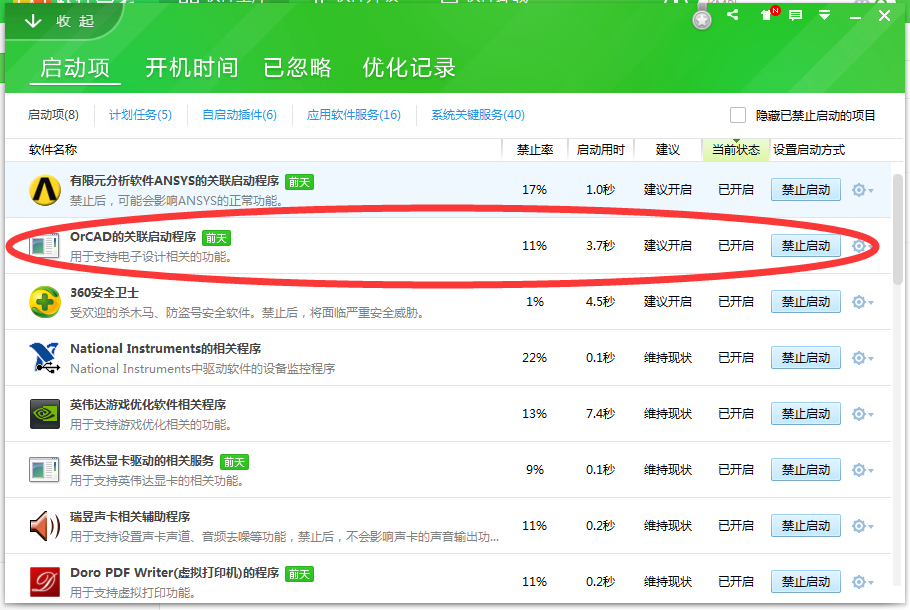The width and height of the screenshot is (910, 610).
Task: Open gear dropdown for 瑞昱声卡 row
Action: click(x=862, y=526)
